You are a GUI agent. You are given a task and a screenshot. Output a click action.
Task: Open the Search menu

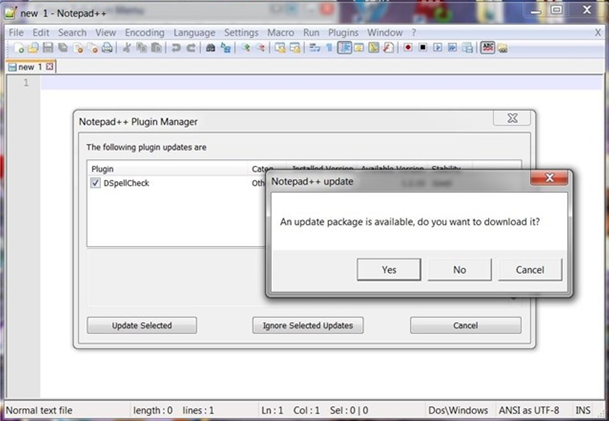(72, 33)
